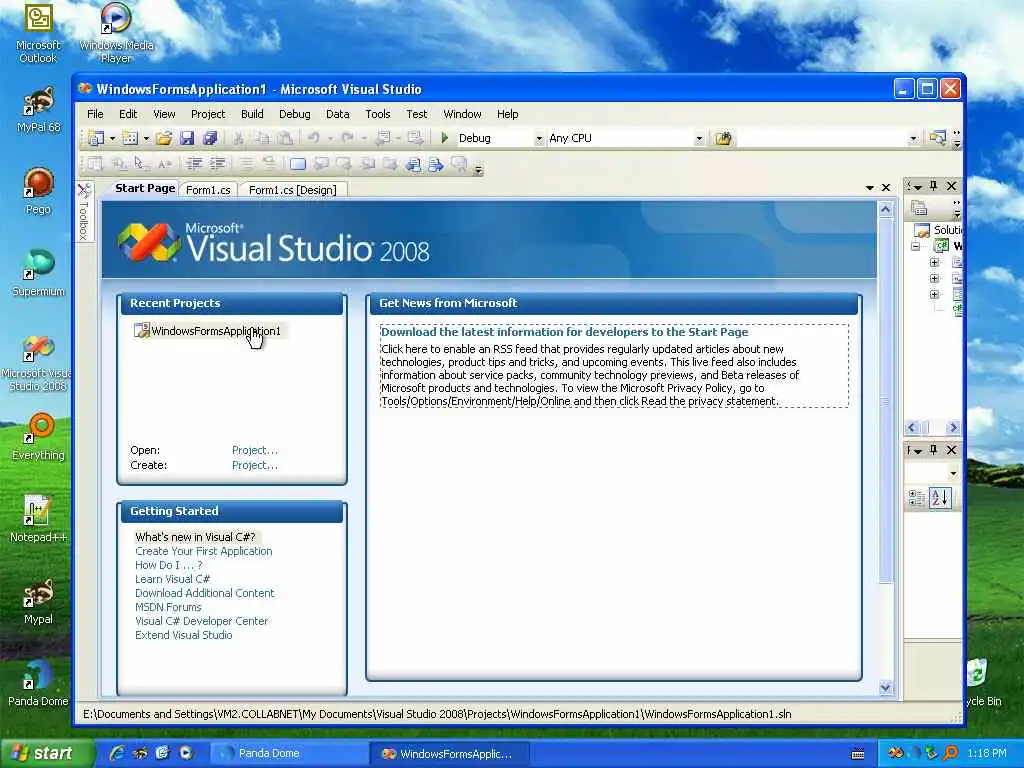The width and height of the screenshot is (1024, 768).
Task: Click the Start Page scrollbar up arrow
Action: tap(886, 210)
